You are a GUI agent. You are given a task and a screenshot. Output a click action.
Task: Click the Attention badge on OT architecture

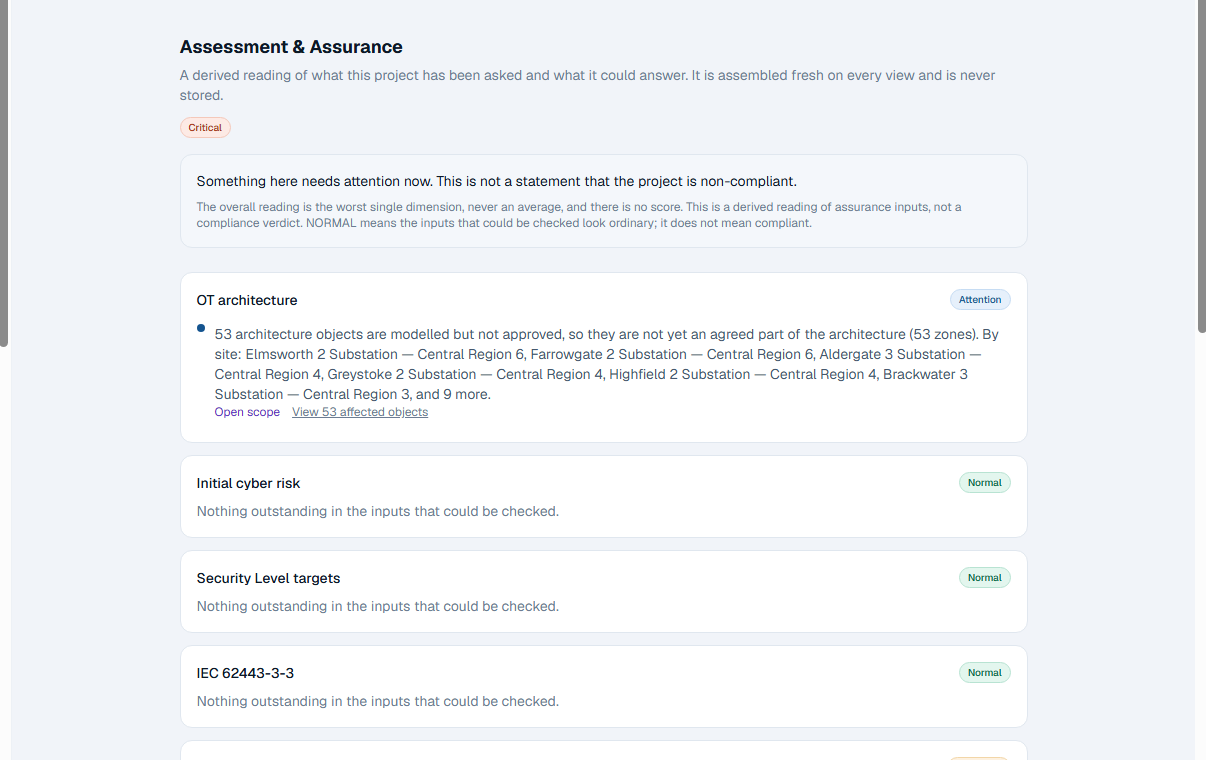(x=980, y=300)
